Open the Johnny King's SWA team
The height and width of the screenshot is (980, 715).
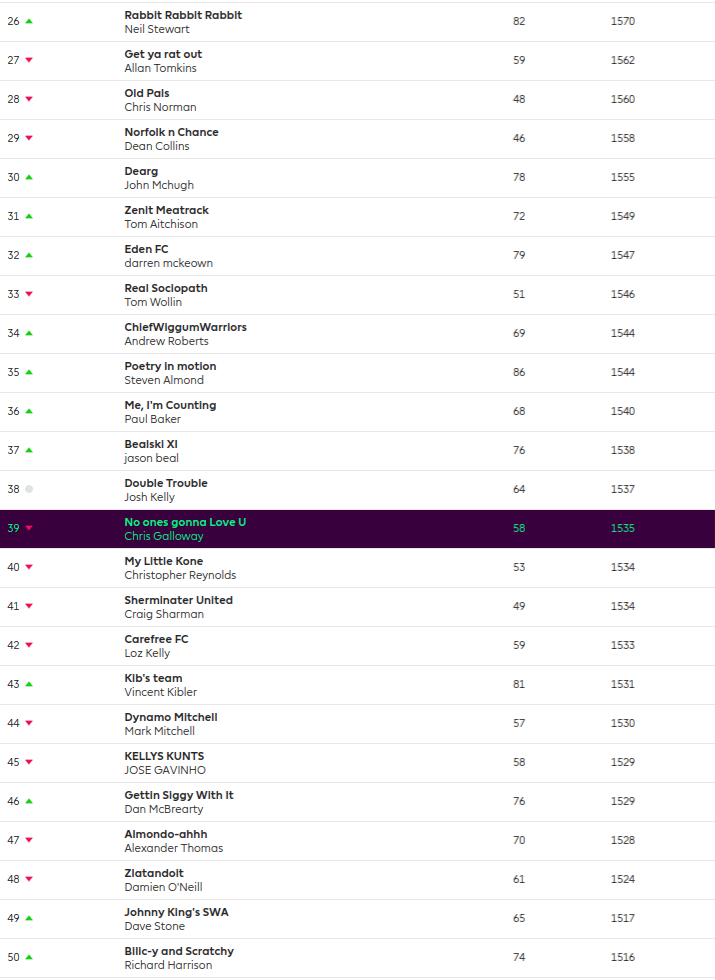click(x=176, y=912)
